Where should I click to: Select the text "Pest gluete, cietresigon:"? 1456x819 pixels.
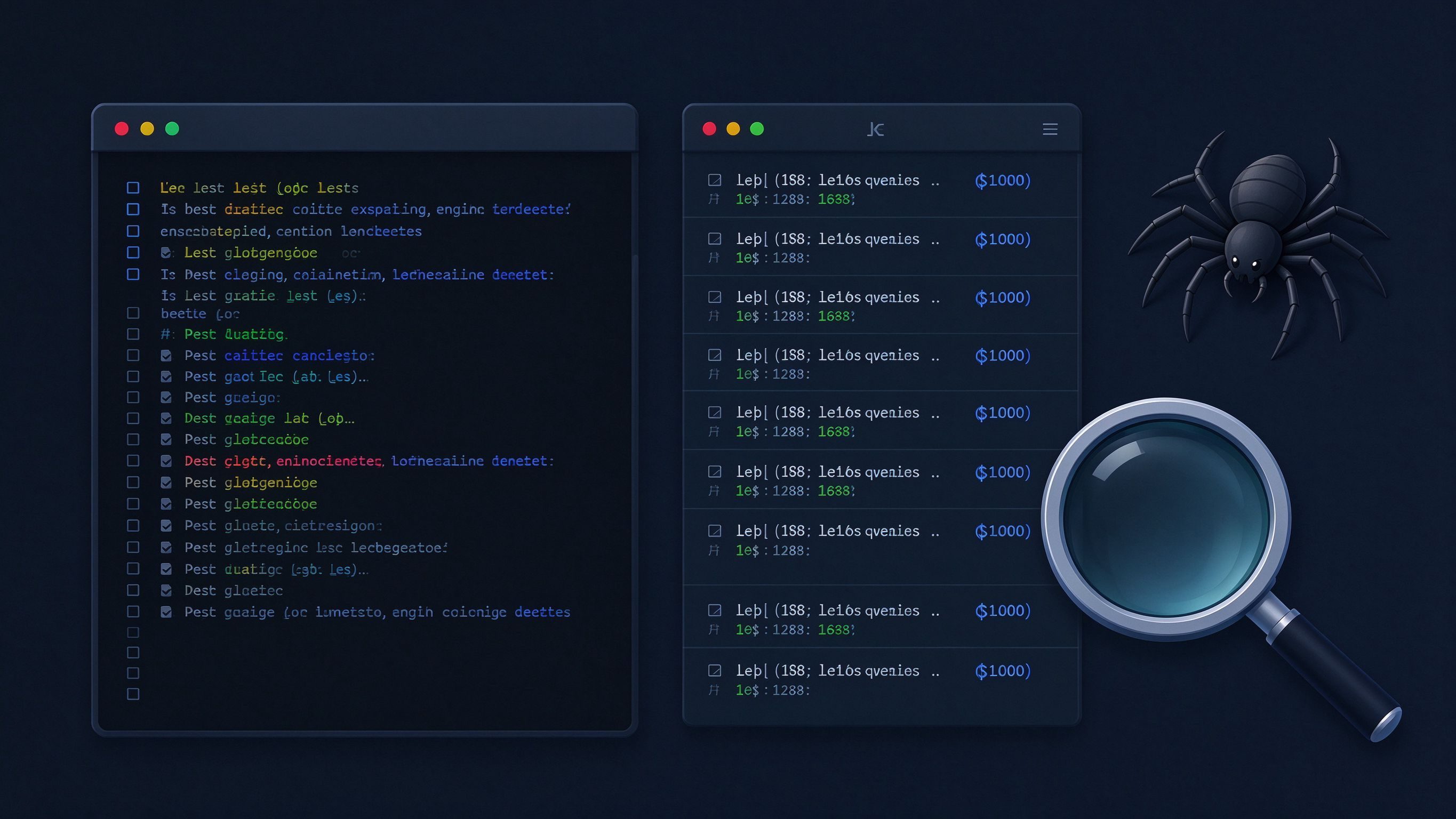pyautogui.click(x=283, y=526)
